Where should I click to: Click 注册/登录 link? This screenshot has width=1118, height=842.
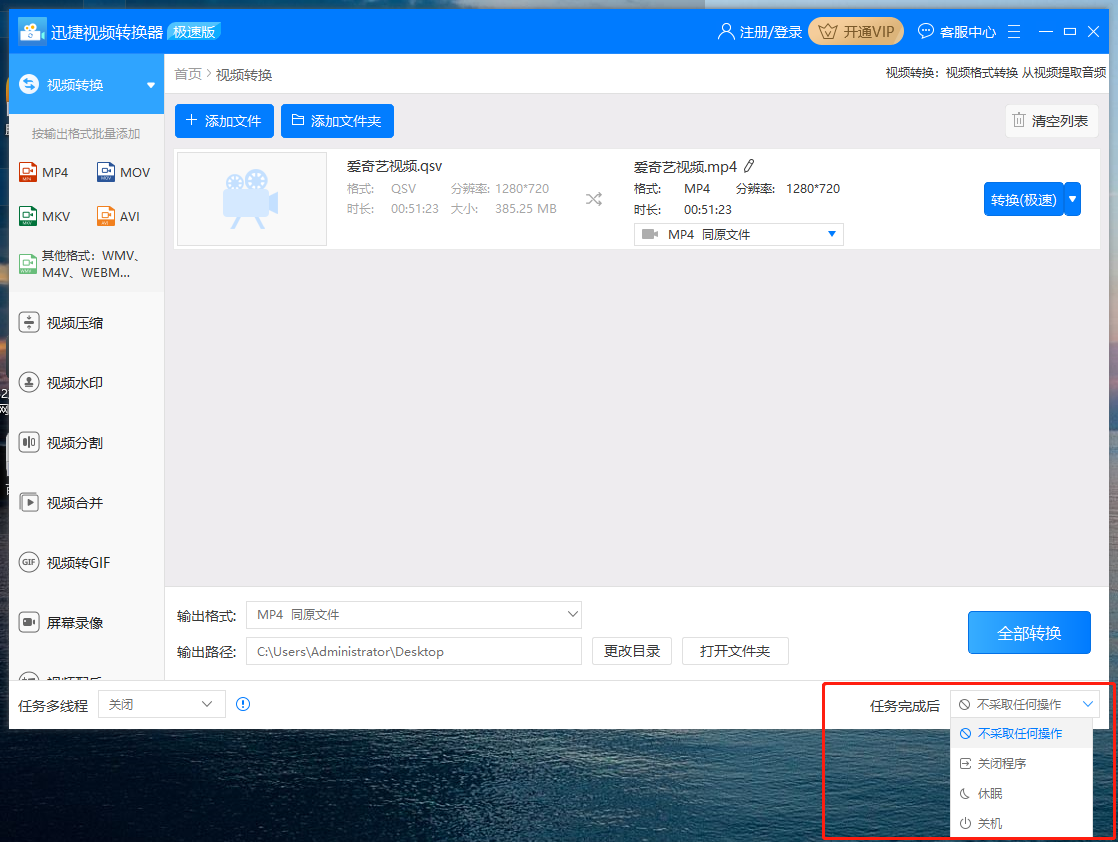760,31
